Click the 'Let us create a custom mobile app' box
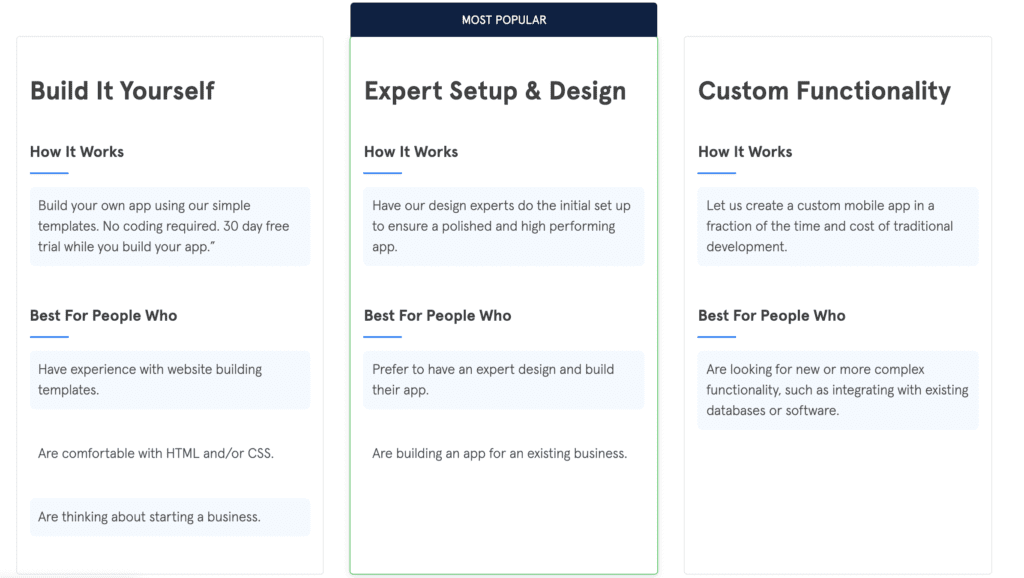This screenshot has height=578, width=1024. [x=838, y=226]
